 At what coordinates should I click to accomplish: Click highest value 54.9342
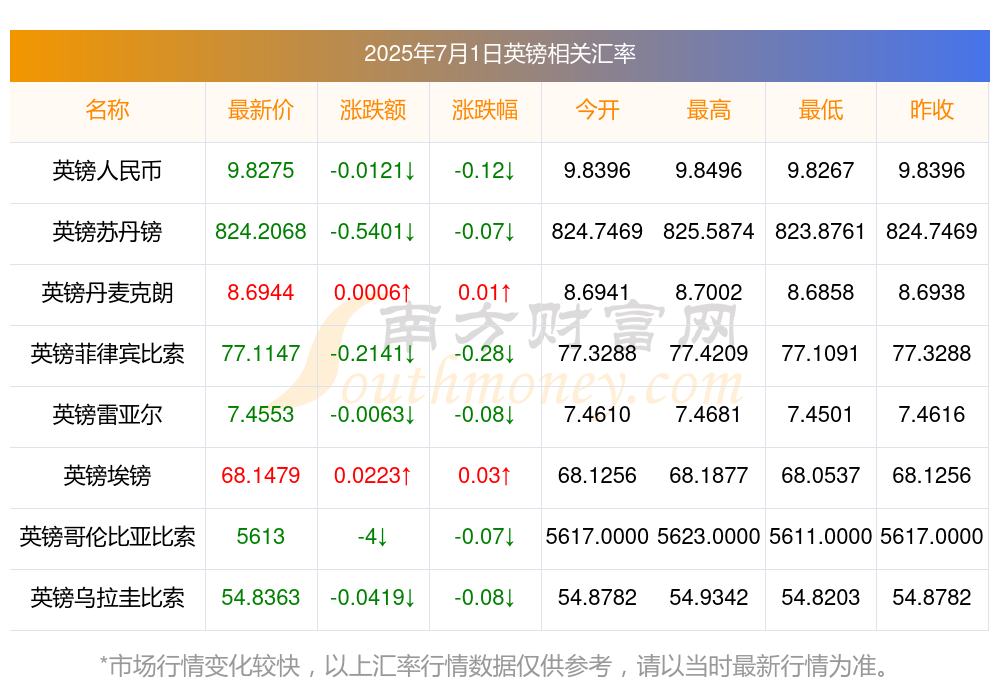[709, 598]
